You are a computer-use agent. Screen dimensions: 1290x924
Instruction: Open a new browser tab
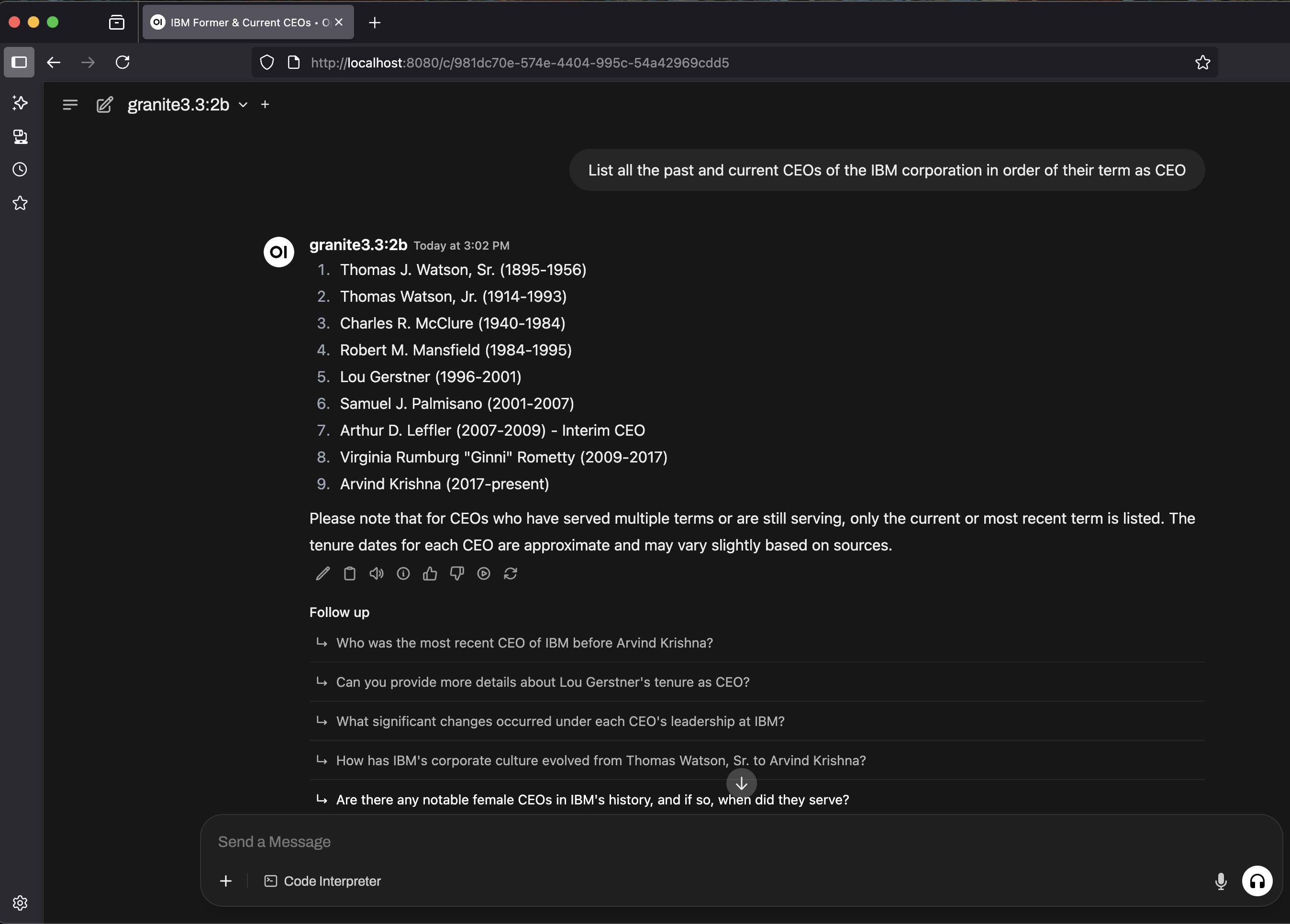tap(374, 22)
